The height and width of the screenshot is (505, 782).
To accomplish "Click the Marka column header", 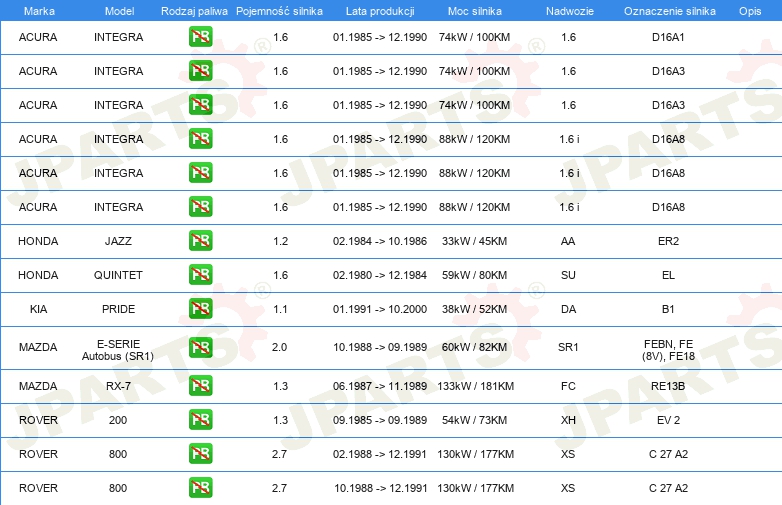I will pos(39,11).
